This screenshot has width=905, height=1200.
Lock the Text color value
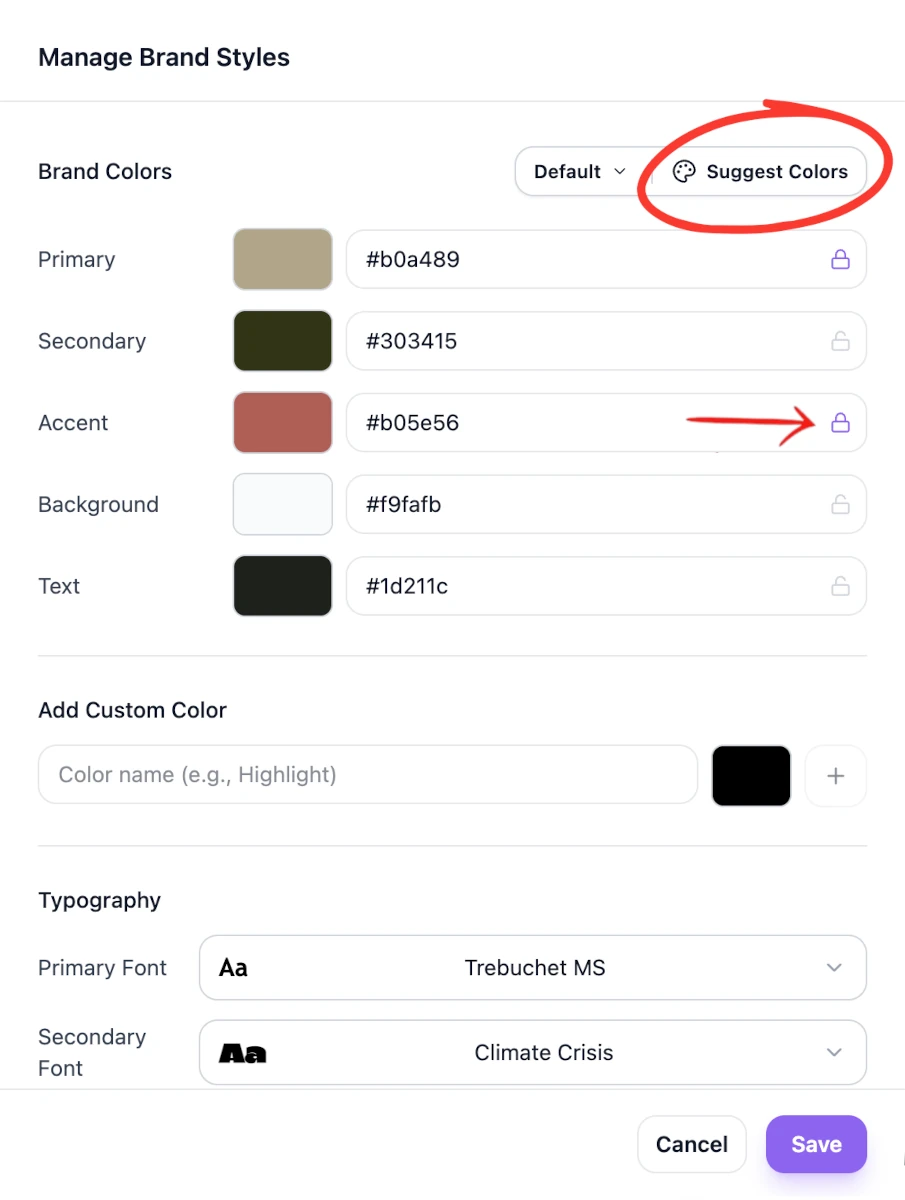(x=841, y=586)
